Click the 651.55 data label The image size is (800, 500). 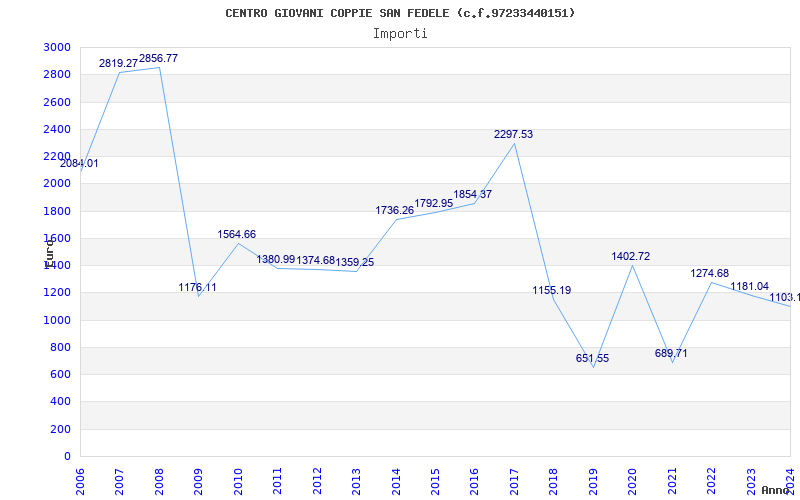(x=592, y=358)
